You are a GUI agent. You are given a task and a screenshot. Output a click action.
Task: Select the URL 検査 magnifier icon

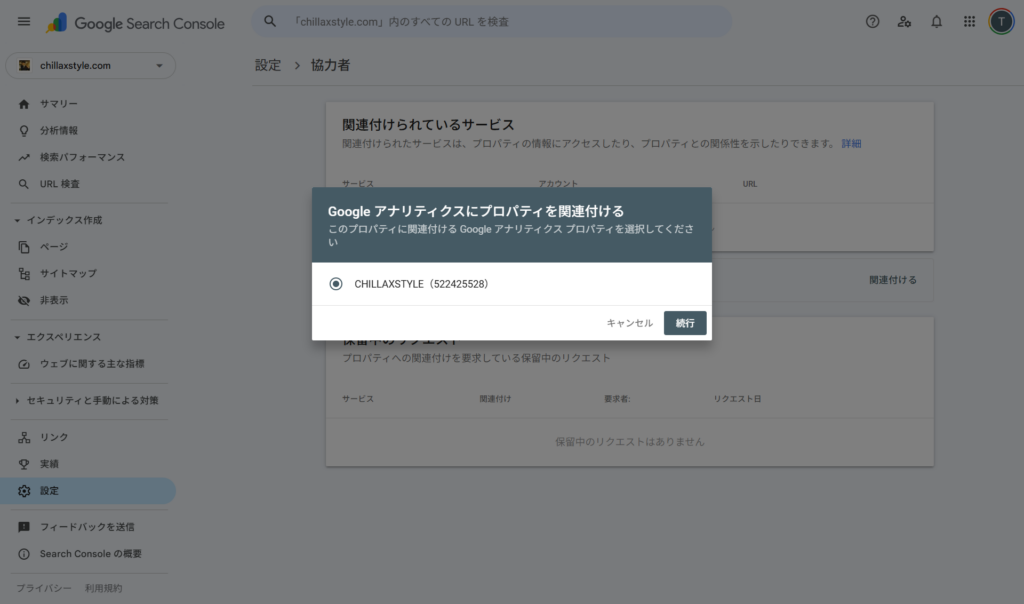click(x=22, y=183)
